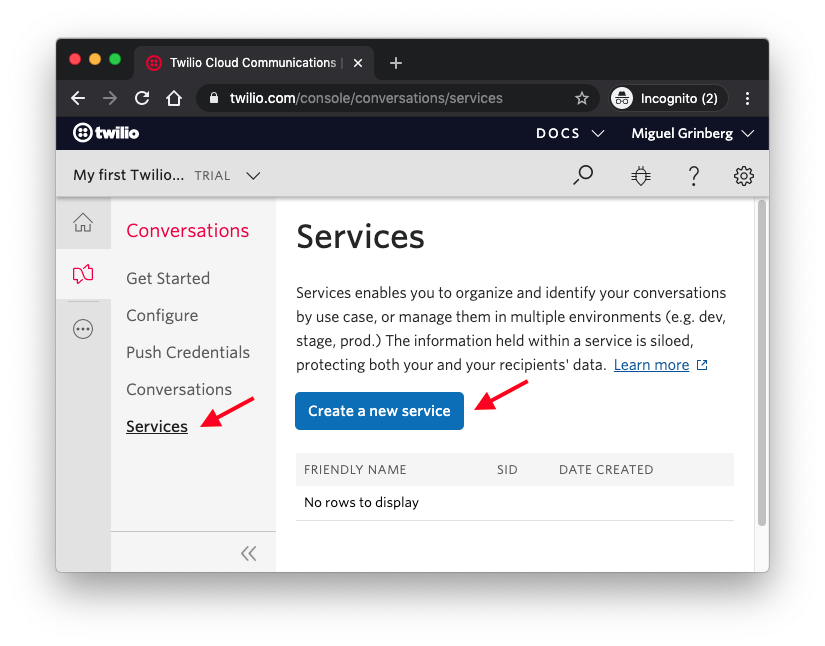Viewport: 825px width, 646px height.
Task: Collapse the sidebar with double chevron
Action: [x=248, y=553]
